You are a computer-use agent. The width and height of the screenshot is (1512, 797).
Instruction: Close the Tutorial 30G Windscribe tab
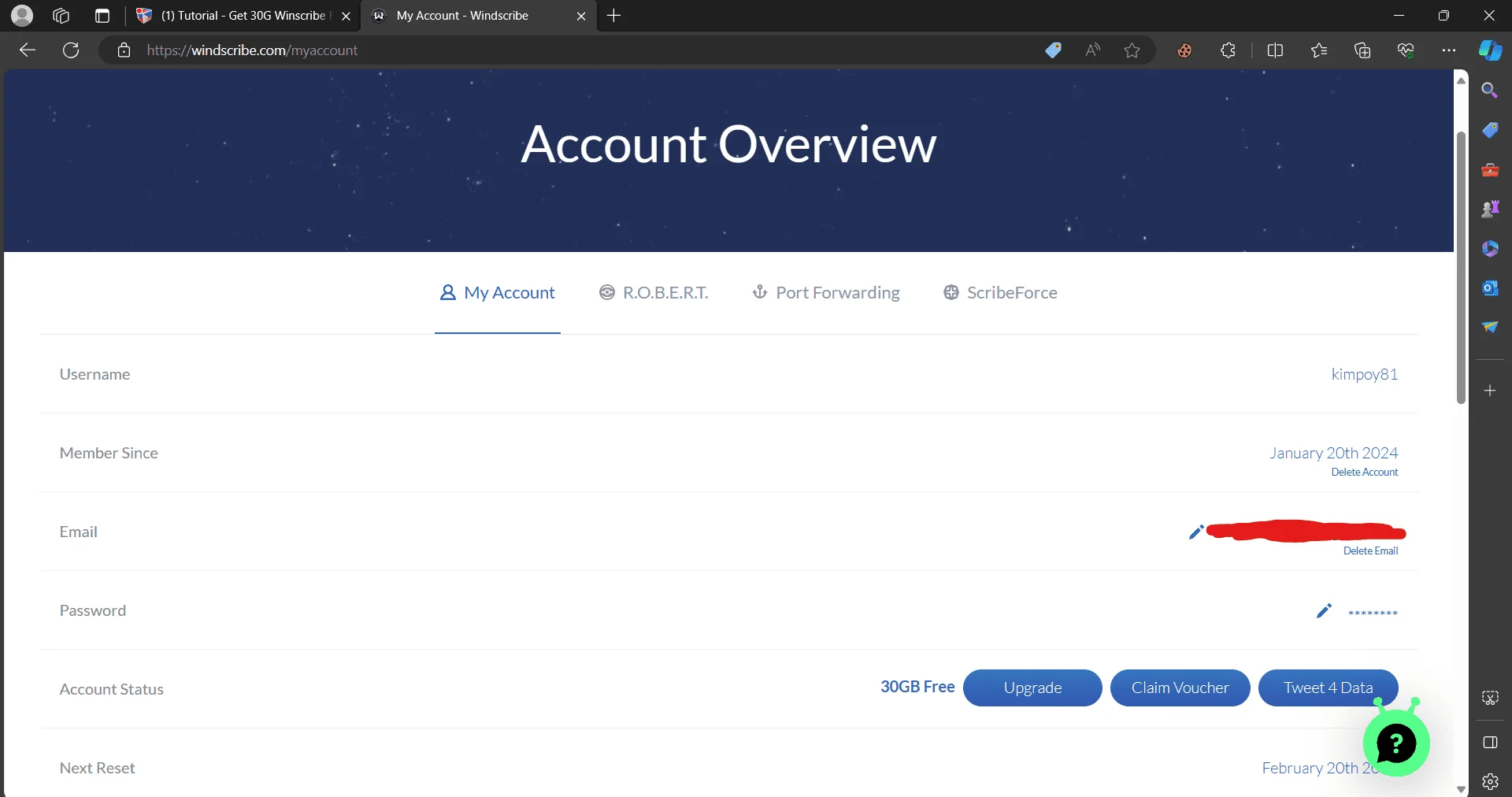pos(346,16)
